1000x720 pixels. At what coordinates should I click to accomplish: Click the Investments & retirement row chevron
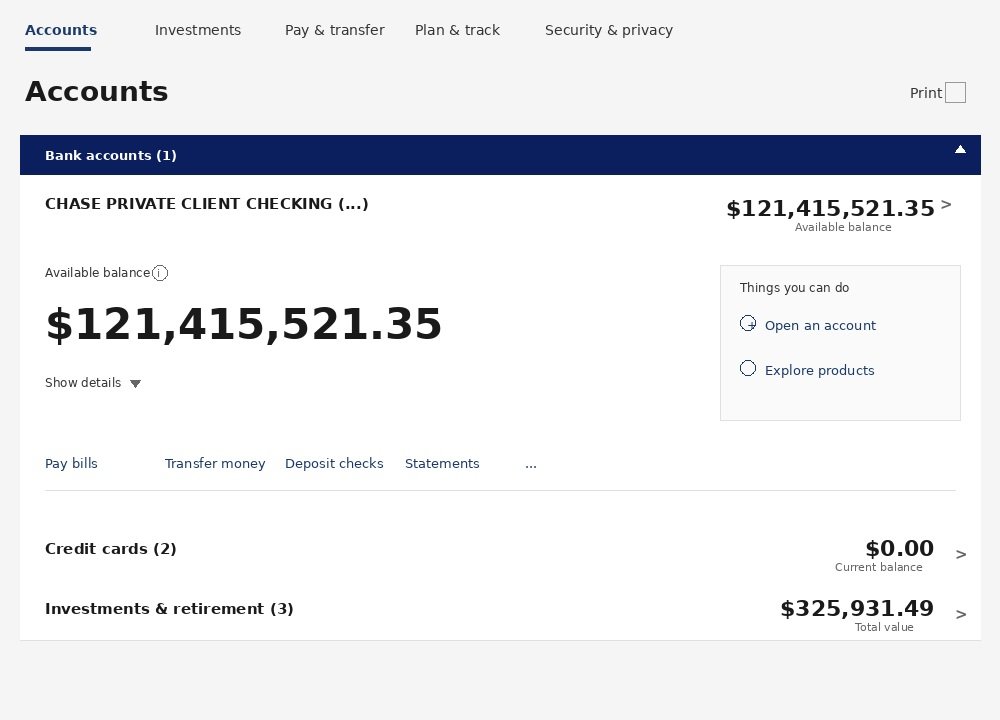pyautogui.click(x=960, y=614)
